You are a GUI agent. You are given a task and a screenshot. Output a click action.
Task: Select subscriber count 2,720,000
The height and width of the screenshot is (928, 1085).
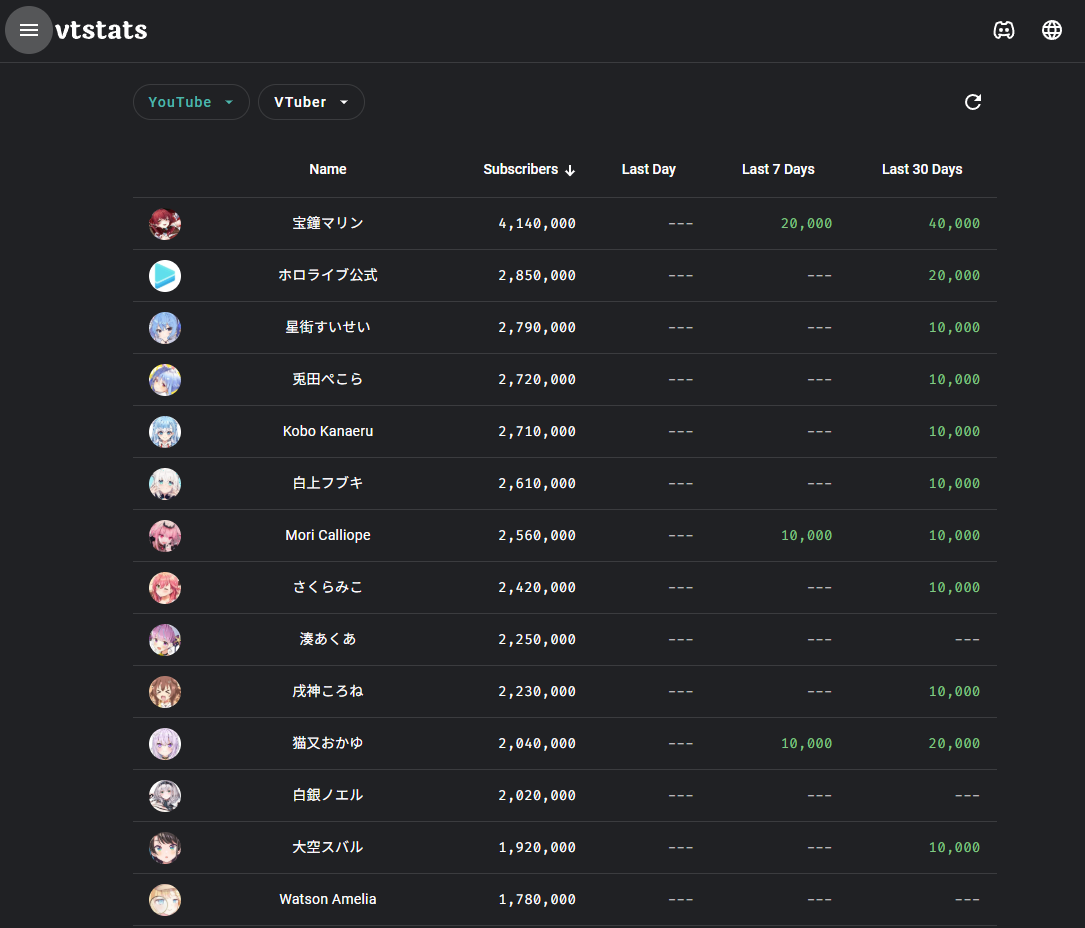pos(537,379)
